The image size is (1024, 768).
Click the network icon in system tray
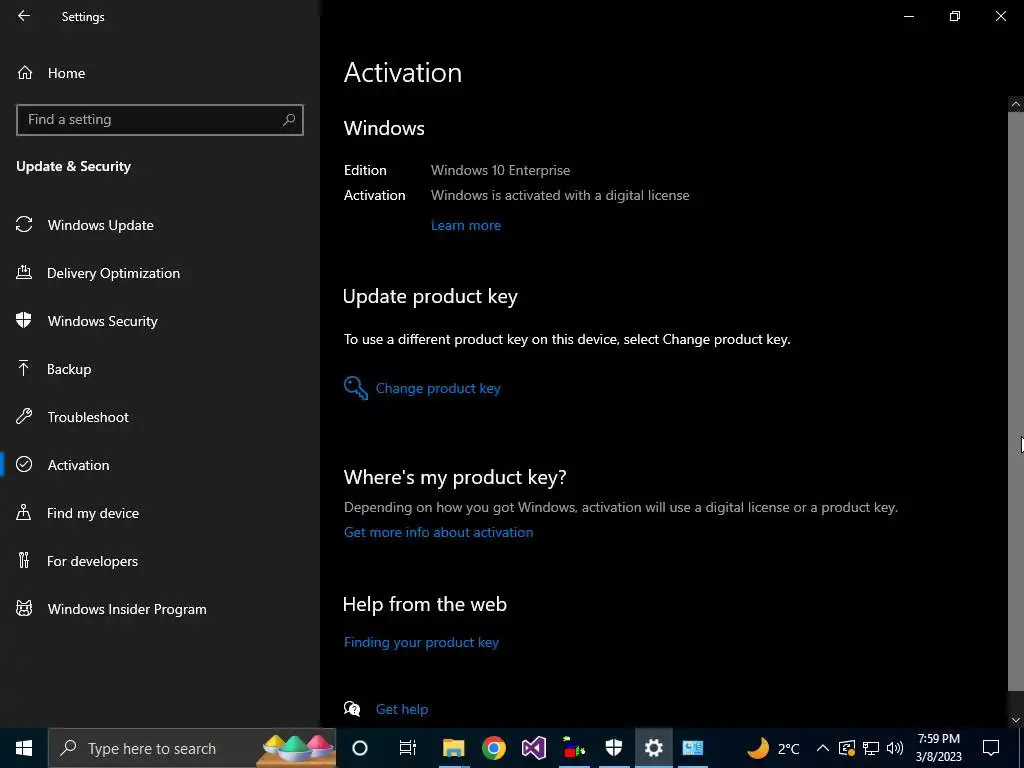coord(871,748)
